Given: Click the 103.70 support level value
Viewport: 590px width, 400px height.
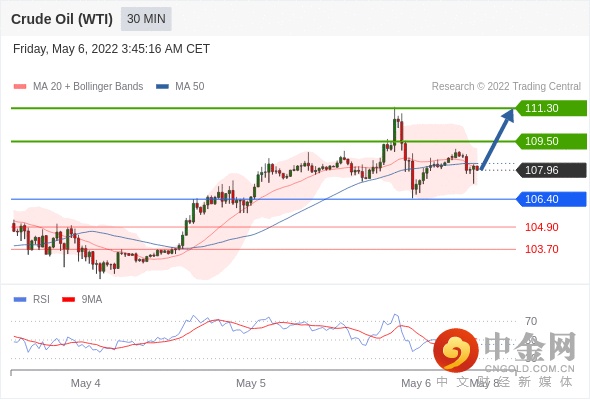Looking at the screenshot, I should 542,249.
